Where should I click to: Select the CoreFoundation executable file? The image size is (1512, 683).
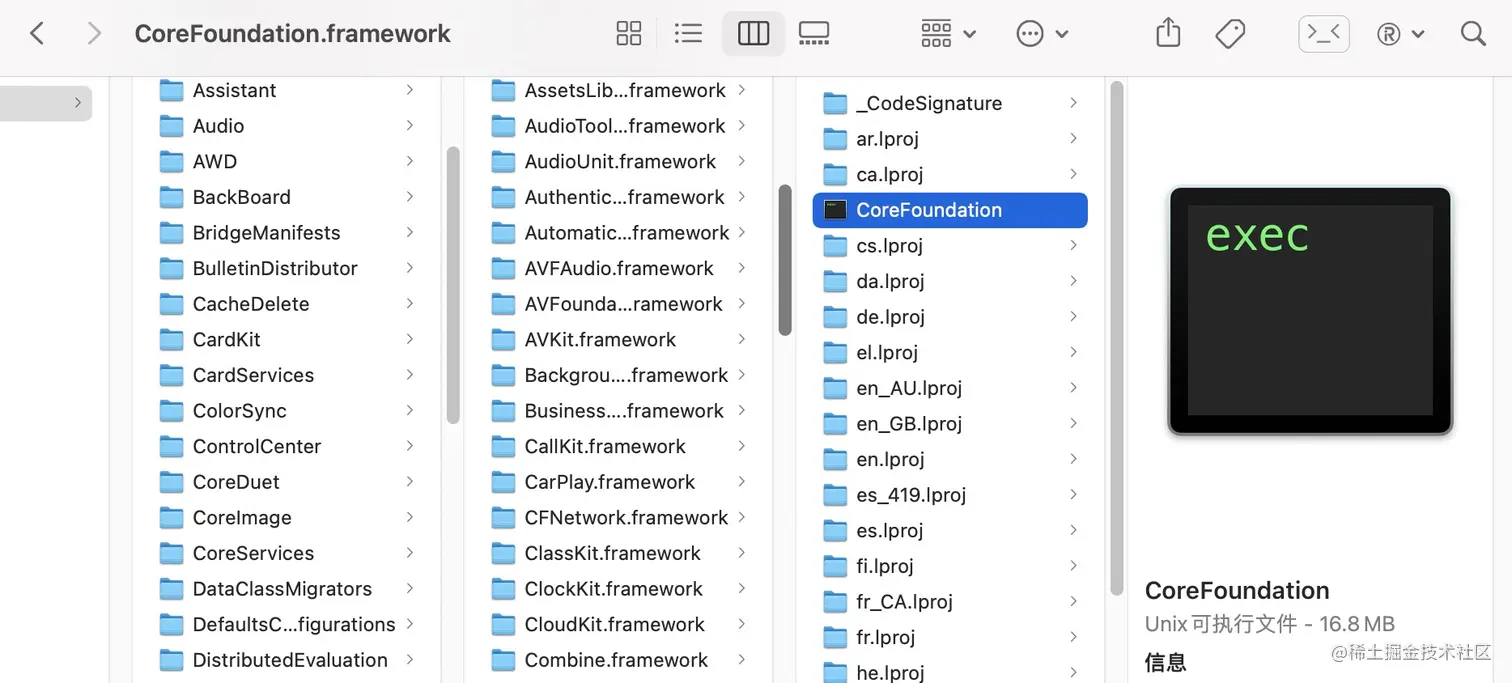pyautogui.click(x=950, y=210)
